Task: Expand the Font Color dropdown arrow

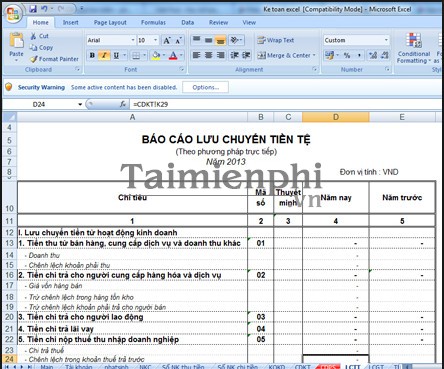Action: pos(181,55)
